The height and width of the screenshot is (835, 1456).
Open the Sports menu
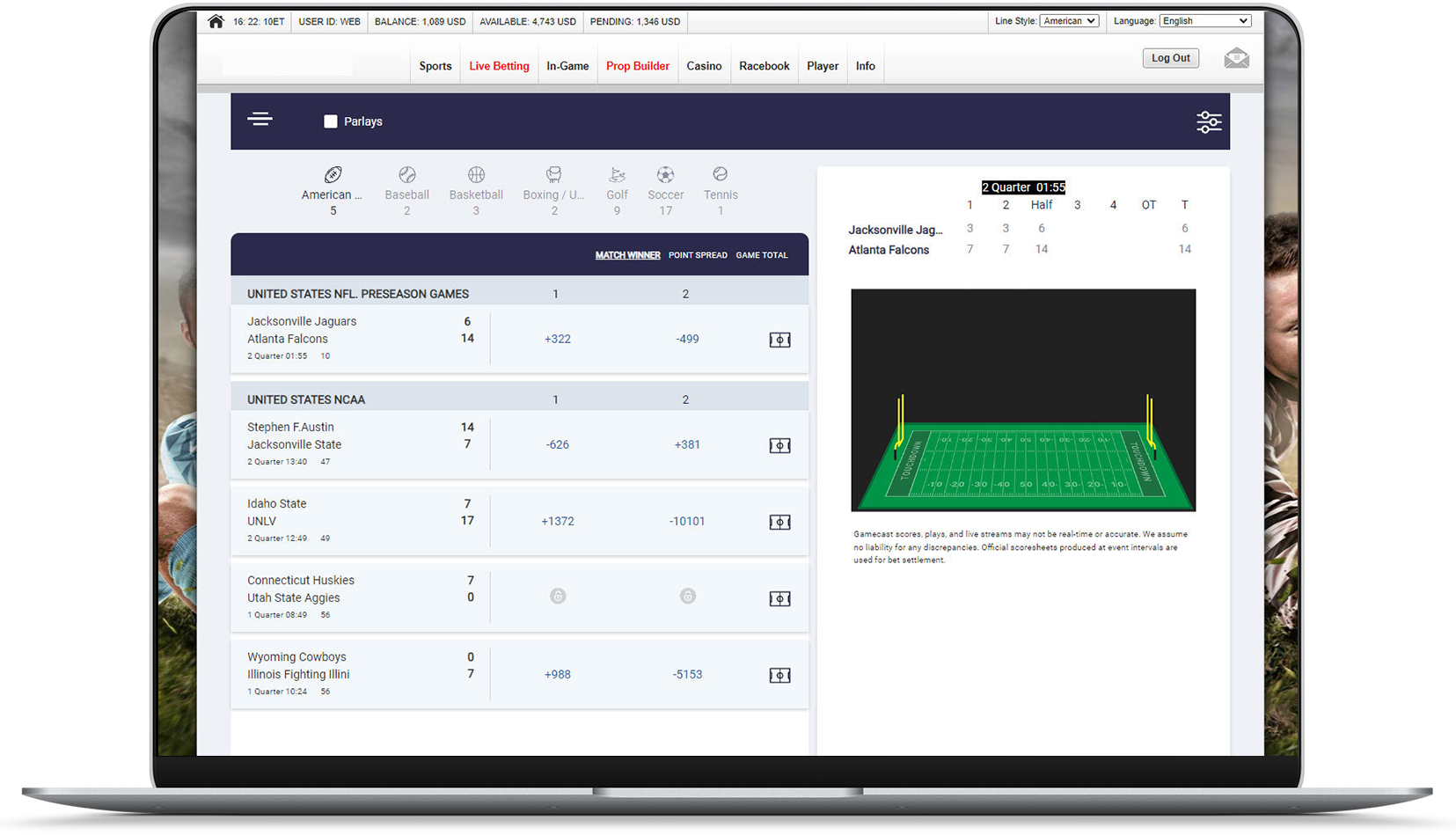(435, 66)
